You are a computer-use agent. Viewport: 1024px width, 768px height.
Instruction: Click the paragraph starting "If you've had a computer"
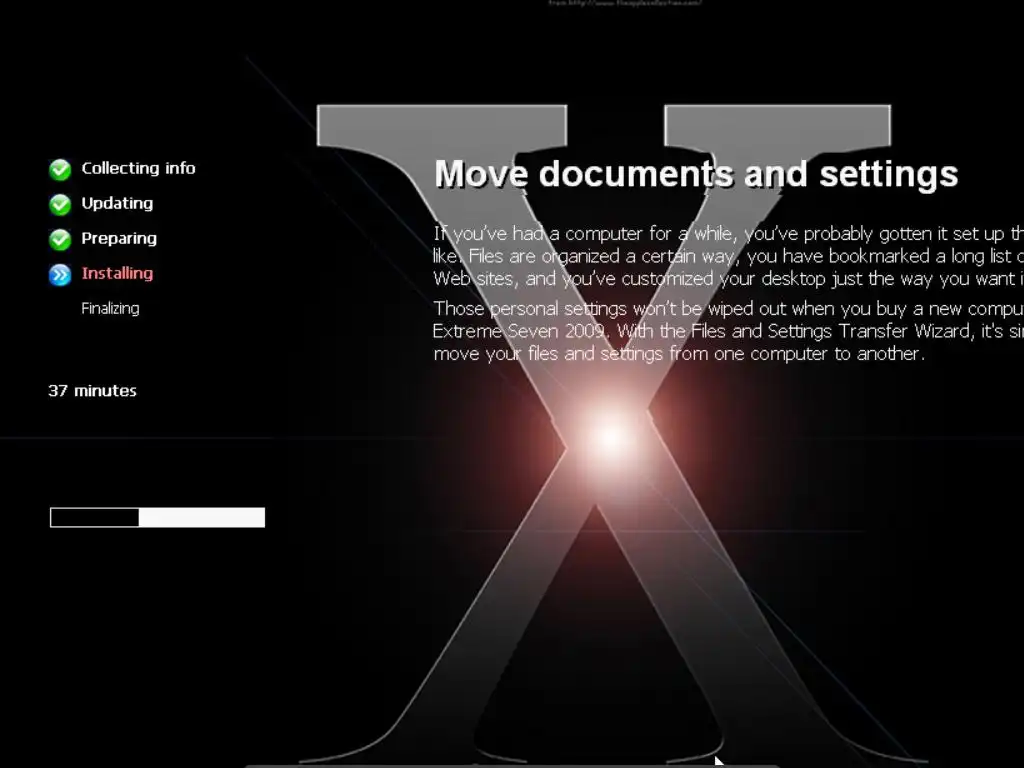click(x=728, y=256)
